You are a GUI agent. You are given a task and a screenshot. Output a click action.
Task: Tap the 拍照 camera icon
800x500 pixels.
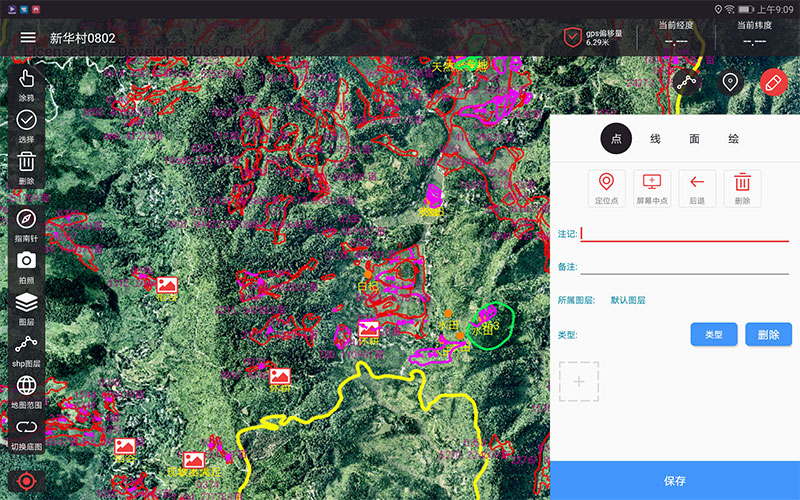pos(26,266)
